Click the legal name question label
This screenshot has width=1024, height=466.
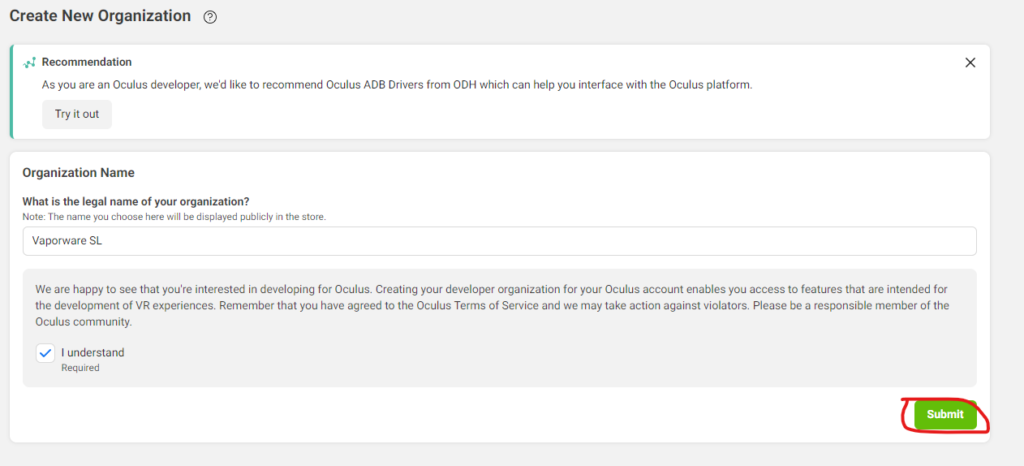(136, 201)
